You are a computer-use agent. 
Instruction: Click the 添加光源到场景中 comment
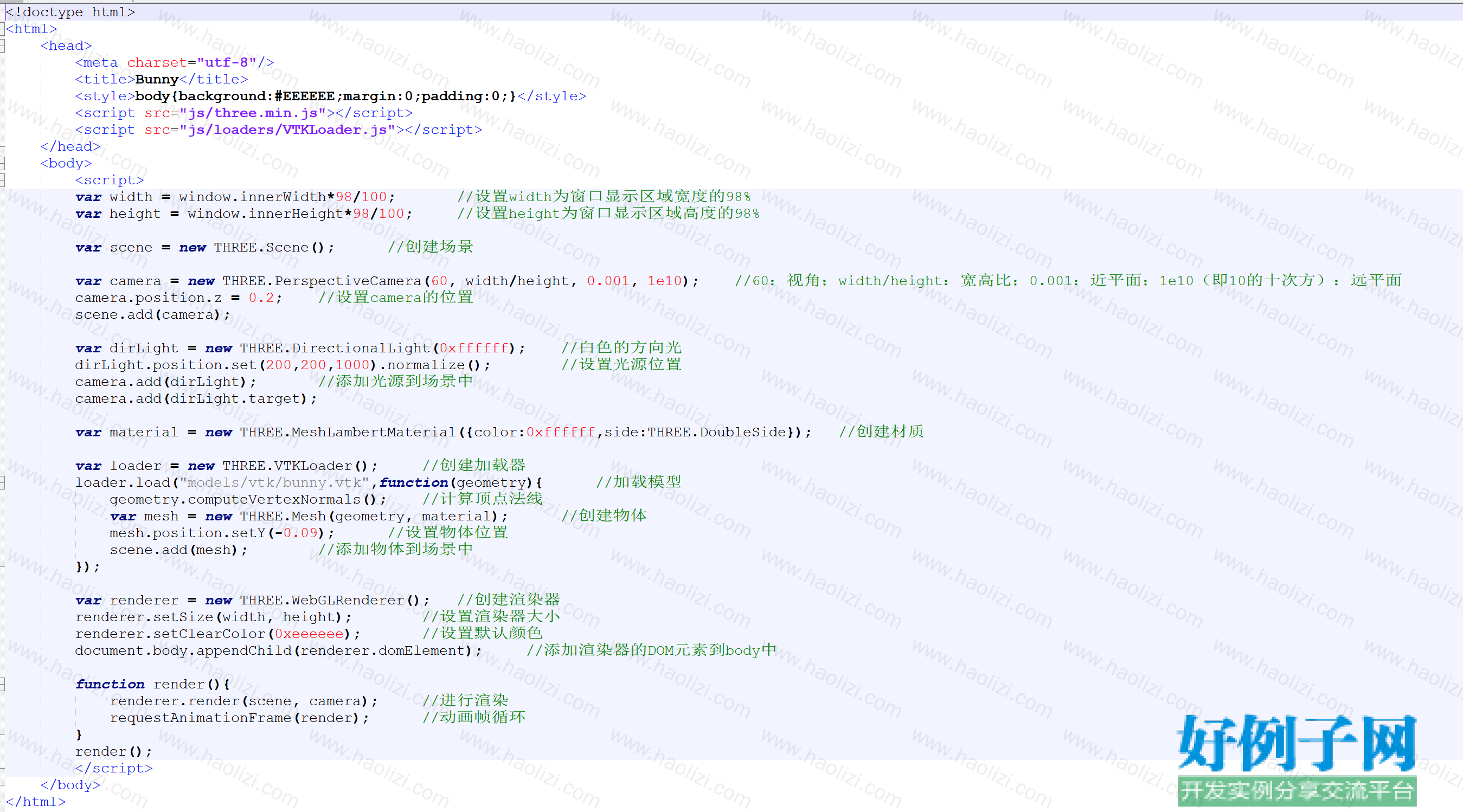(x=396, y=382)
